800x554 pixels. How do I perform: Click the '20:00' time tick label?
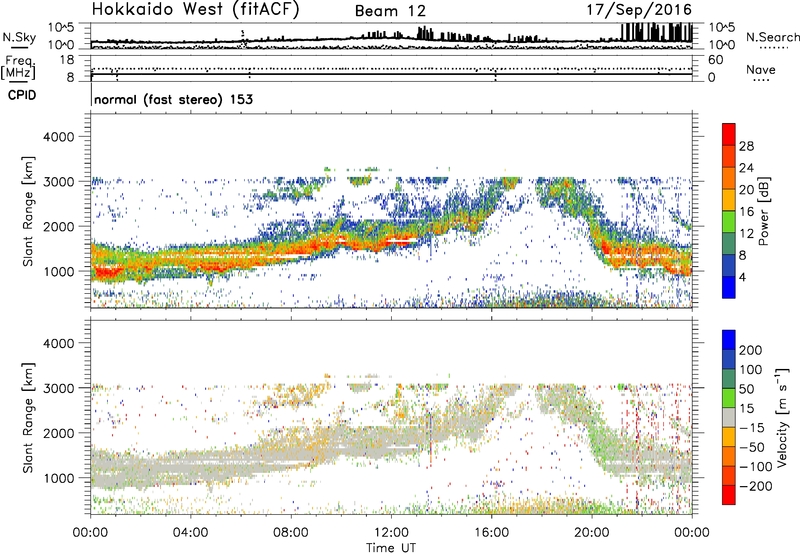click(x=591, y=533)
